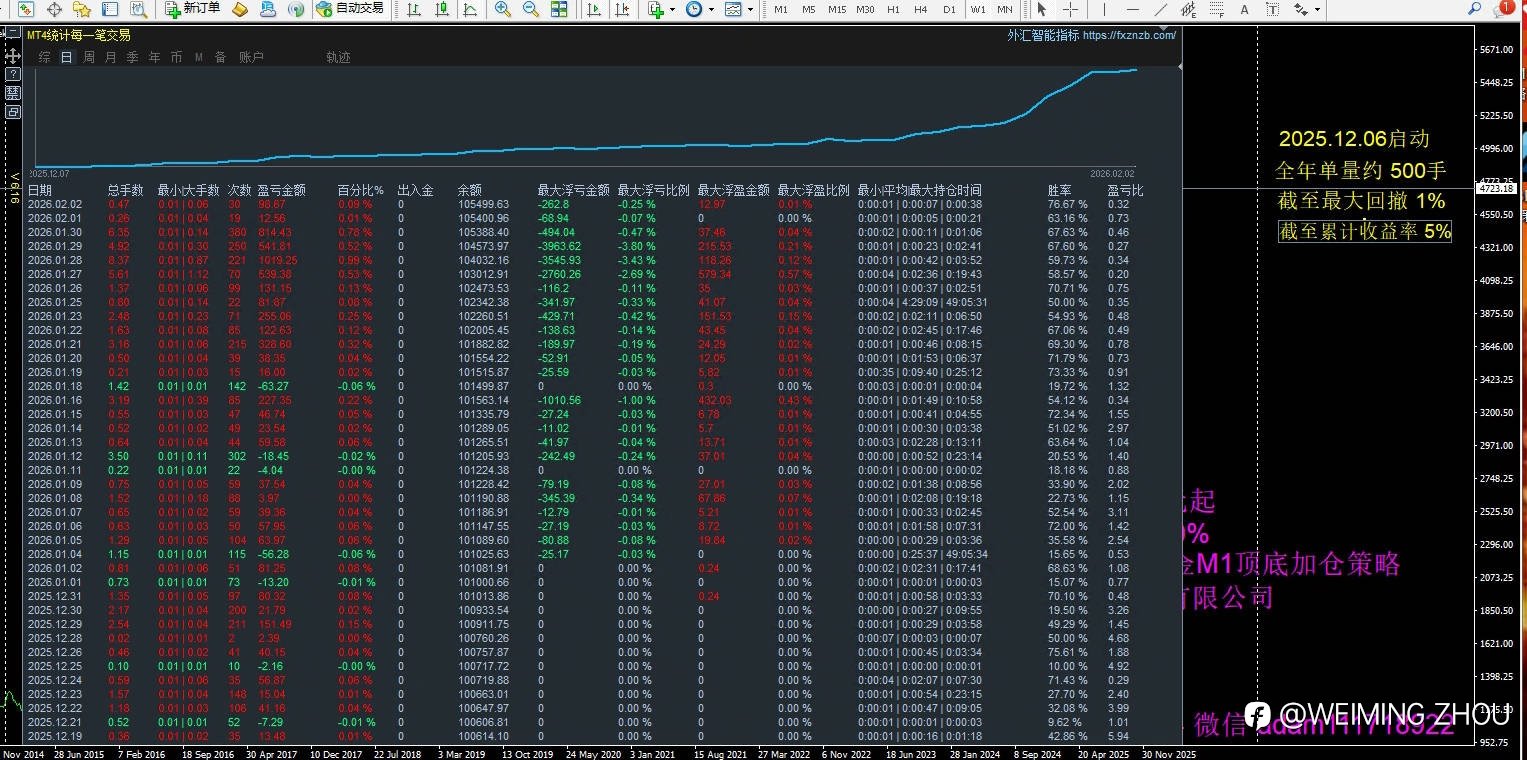The image size is (1527, 760).
Task: Switch chart to line chart mode
Action: tap(470, 9)
